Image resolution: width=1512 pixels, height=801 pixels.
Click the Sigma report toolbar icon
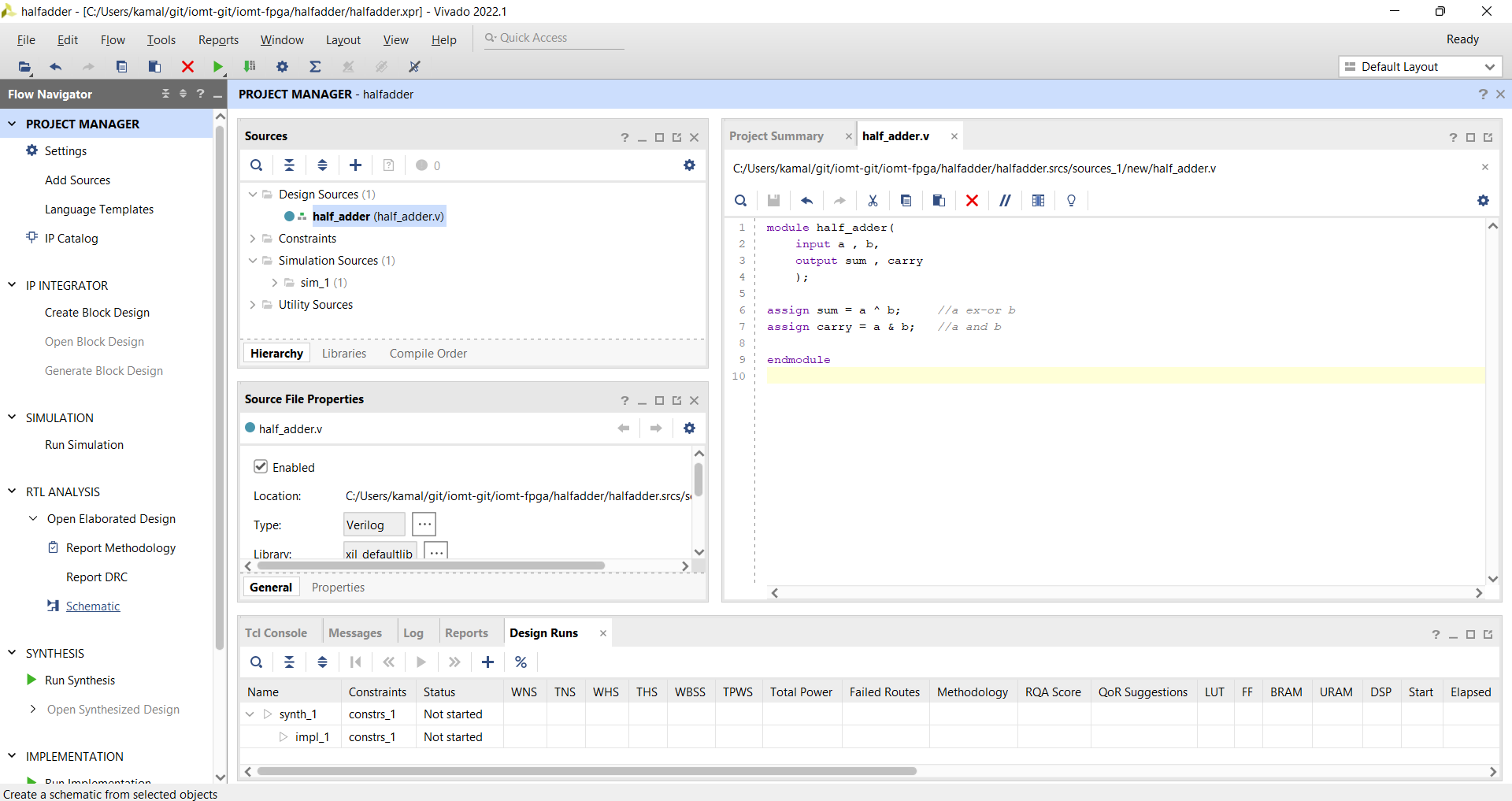(x=315, y=67)
